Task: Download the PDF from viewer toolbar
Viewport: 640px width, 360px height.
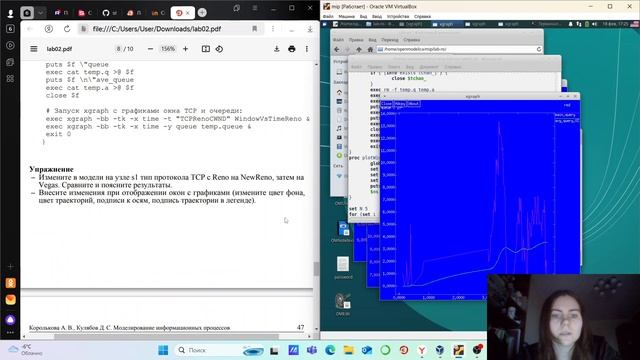Action: [x=276, y=49]
